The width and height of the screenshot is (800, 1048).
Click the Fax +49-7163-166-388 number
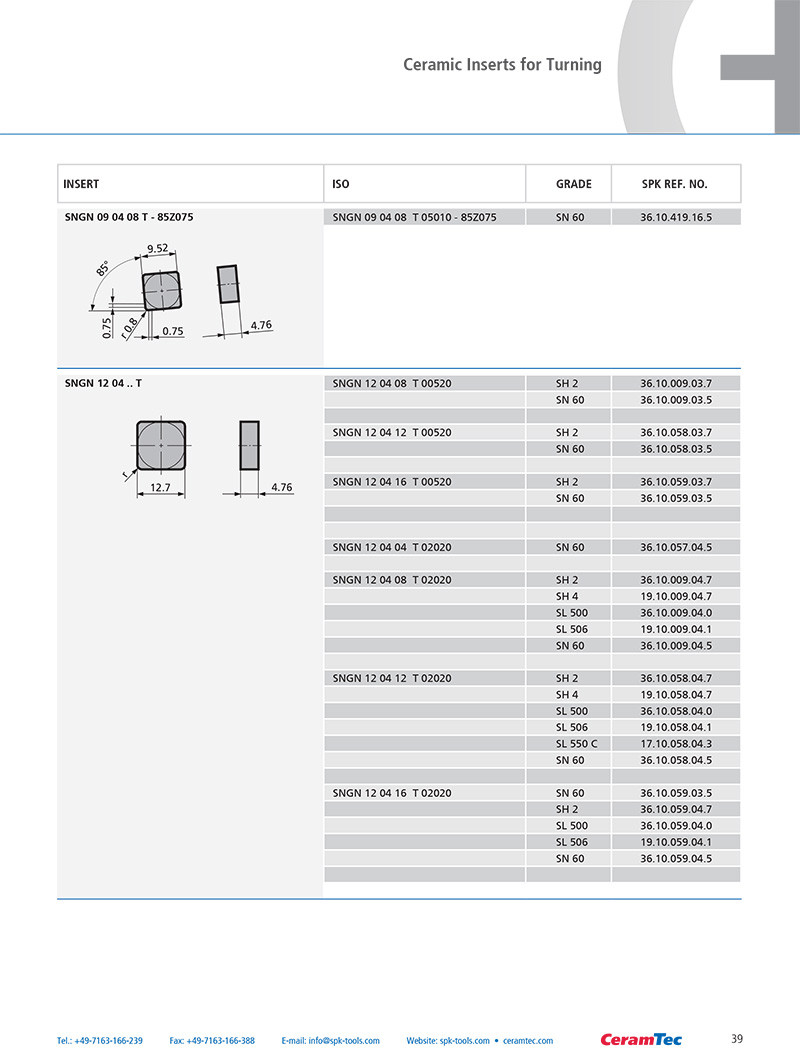click(212, 1040)
